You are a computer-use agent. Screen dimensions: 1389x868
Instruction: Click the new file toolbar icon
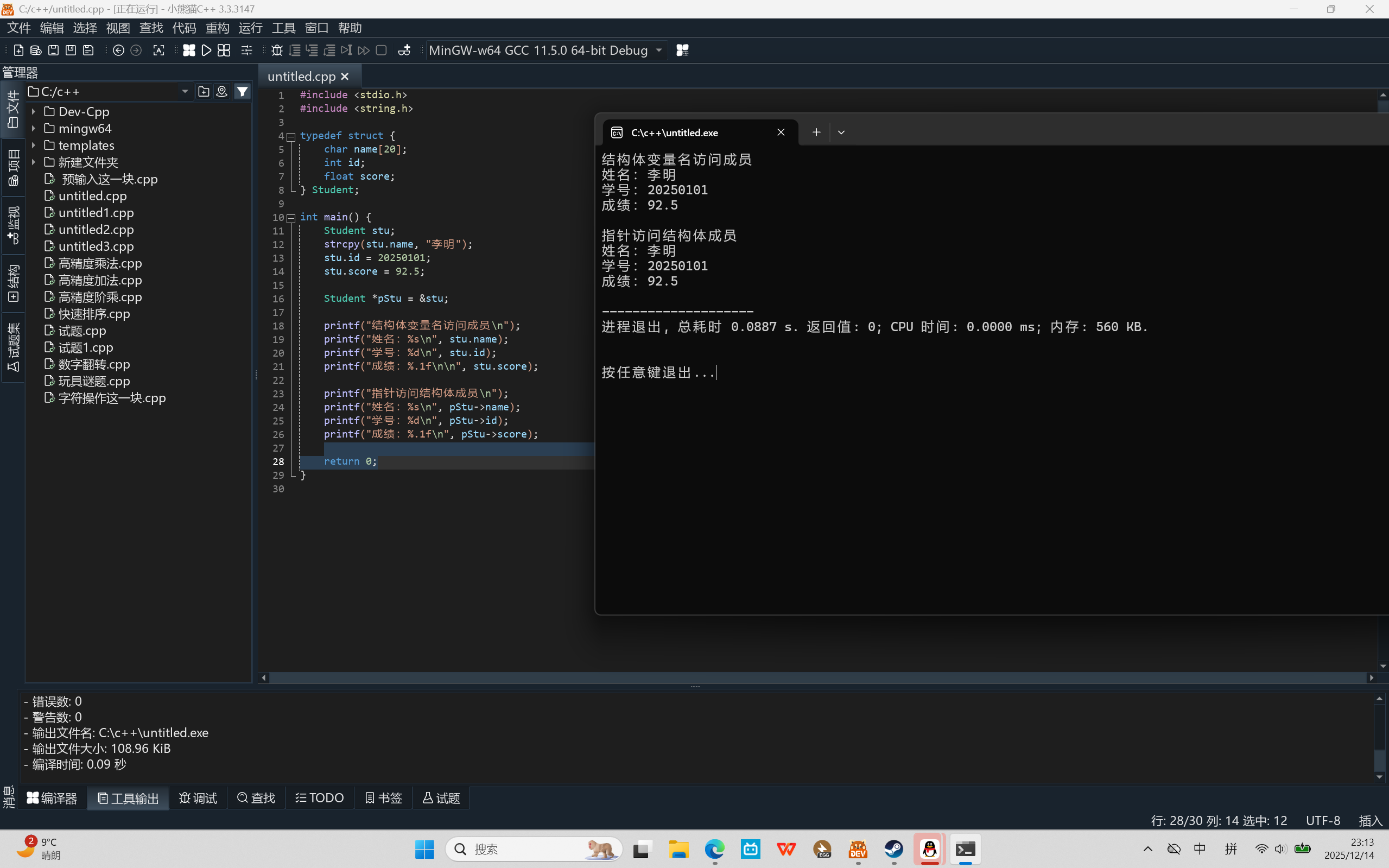[x=18, y=50]
